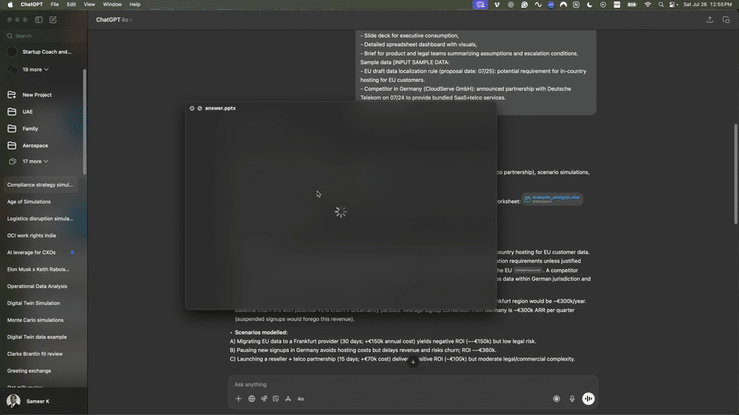This screenshot has height=415, width=739.
Task: Click the Family project folder icon
Action: pos(12,129)
